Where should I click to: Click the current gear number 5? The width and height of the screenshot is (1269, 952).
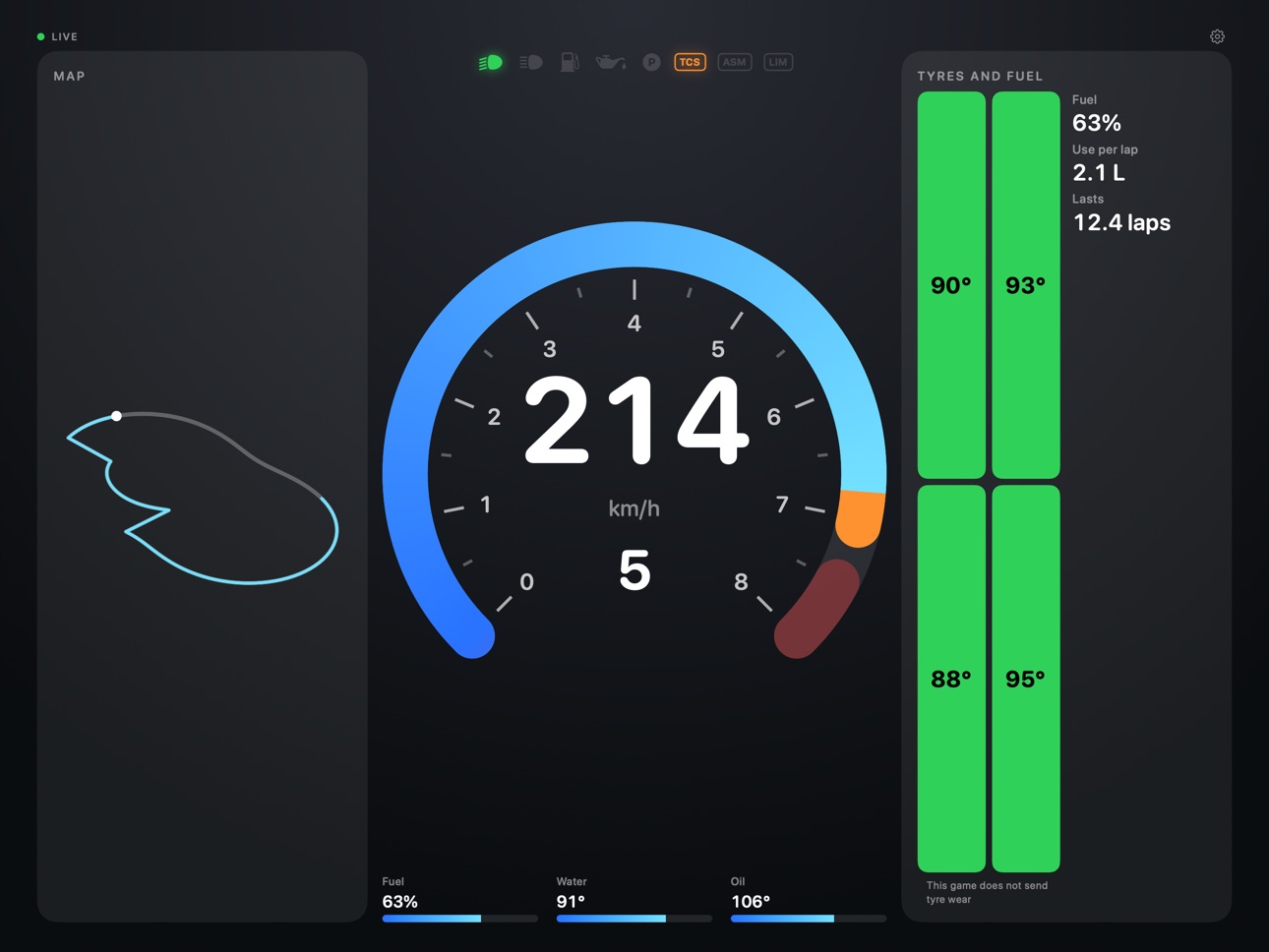(634, 570)
